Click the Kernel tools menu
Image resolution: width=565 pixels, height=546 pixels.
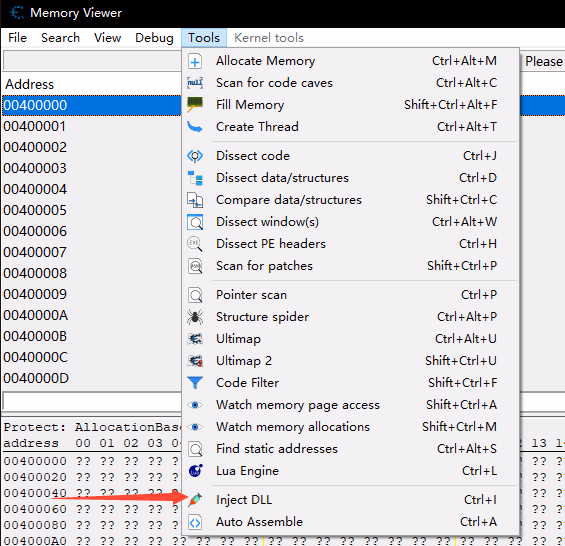pyautogui.click(x=269, y=38)
